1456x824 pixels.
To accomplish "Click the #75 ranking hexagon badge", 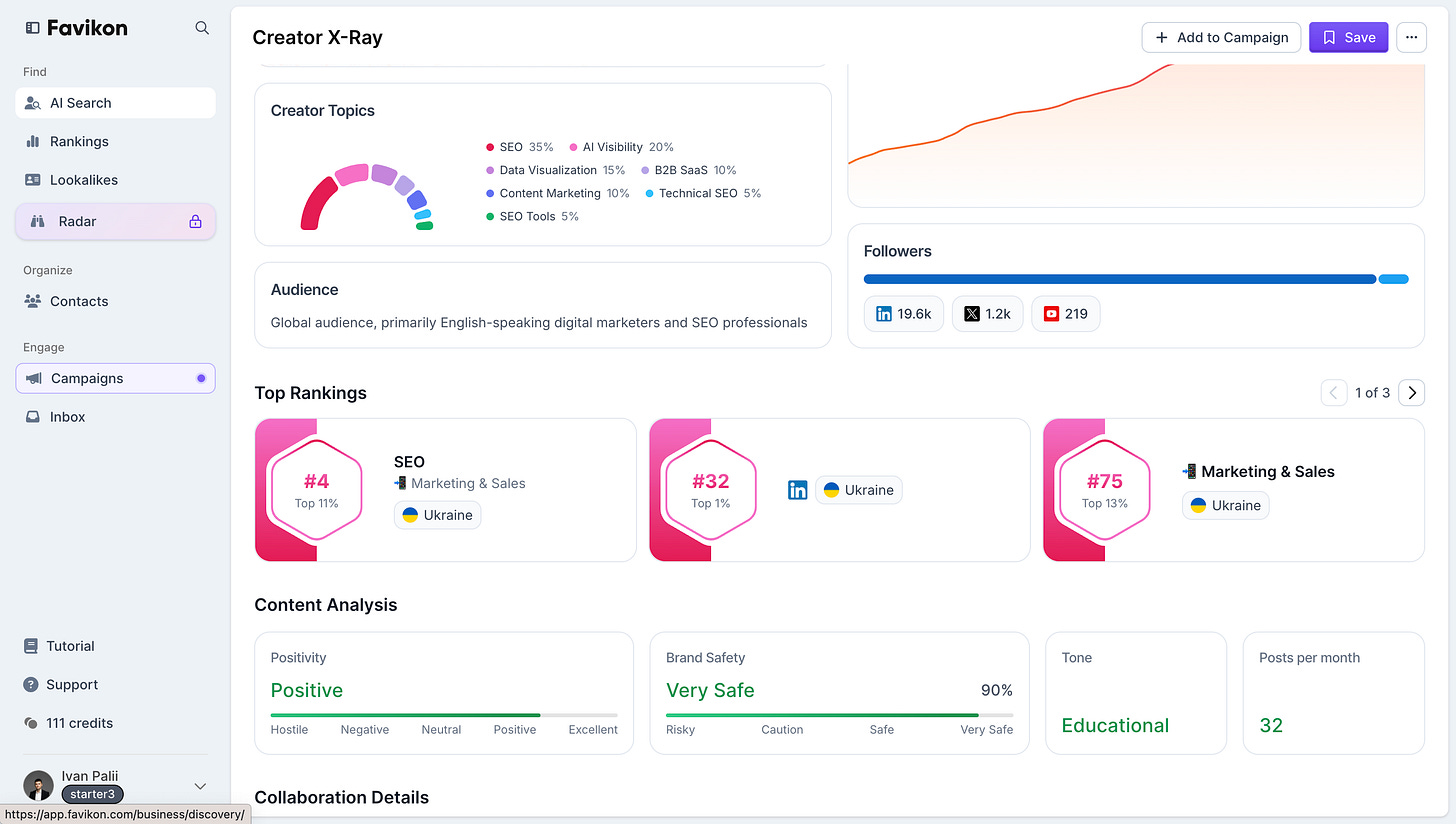I will [1105, 490].
